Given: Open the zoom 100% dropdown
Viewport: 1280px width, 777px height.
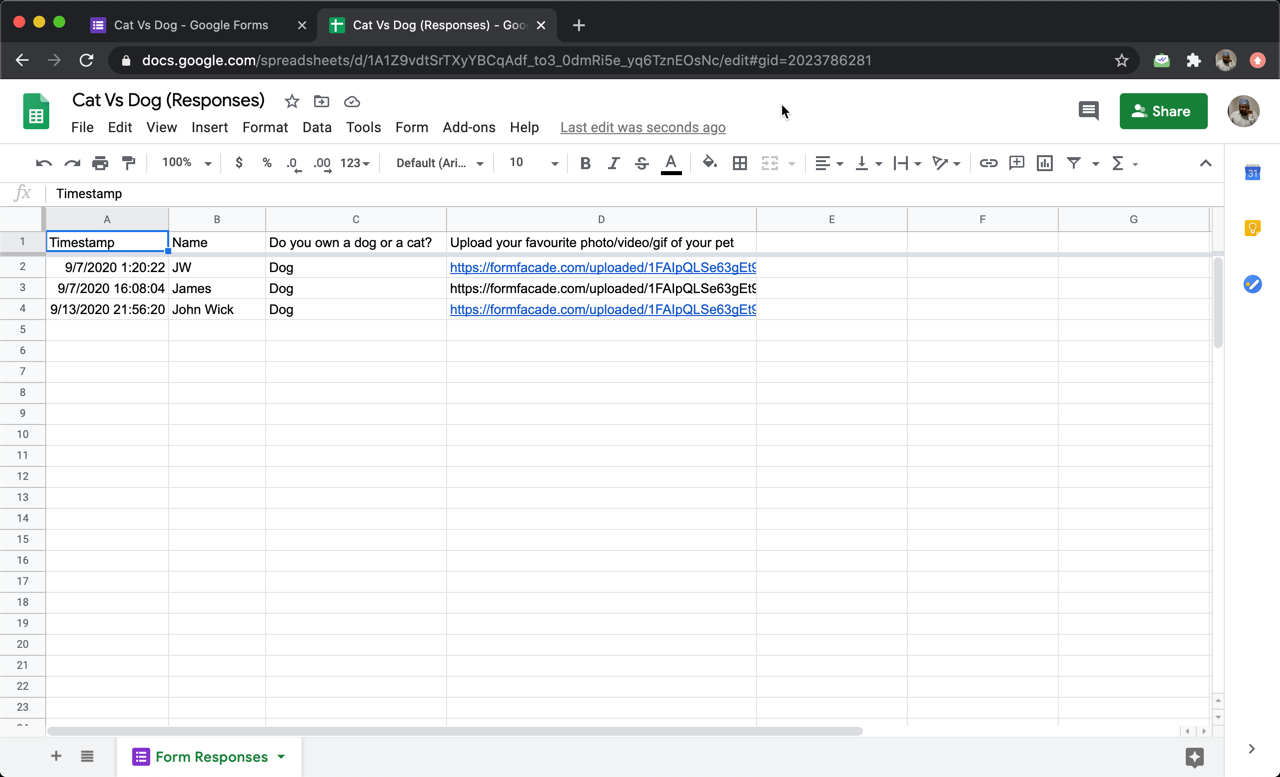Looking at the screenshot, I should pyautogui.click(x=187, y=163).
